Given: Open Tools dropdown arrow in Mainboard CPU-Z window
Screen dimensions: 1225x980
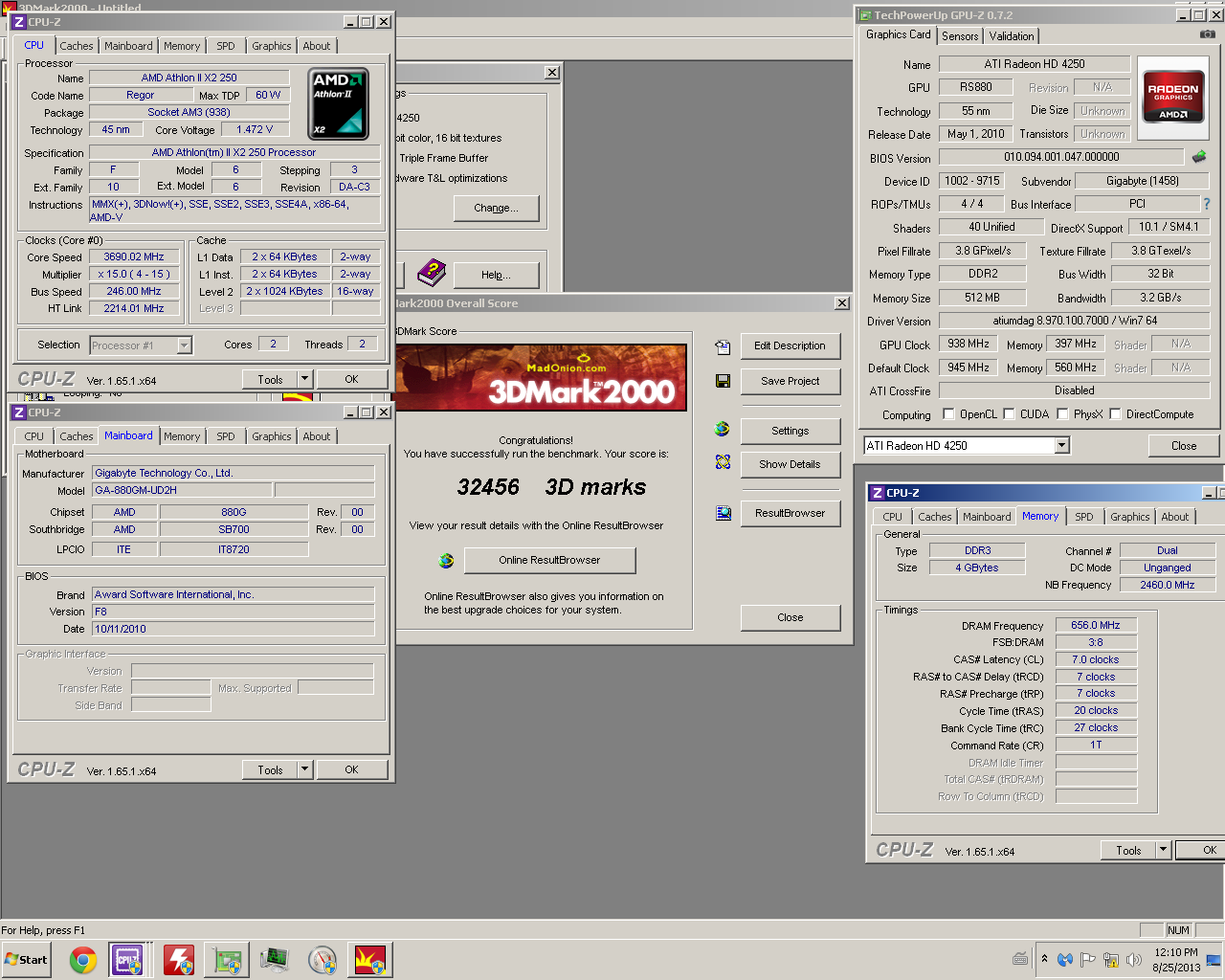Looking at the screenshot, I should coord(305,769).
